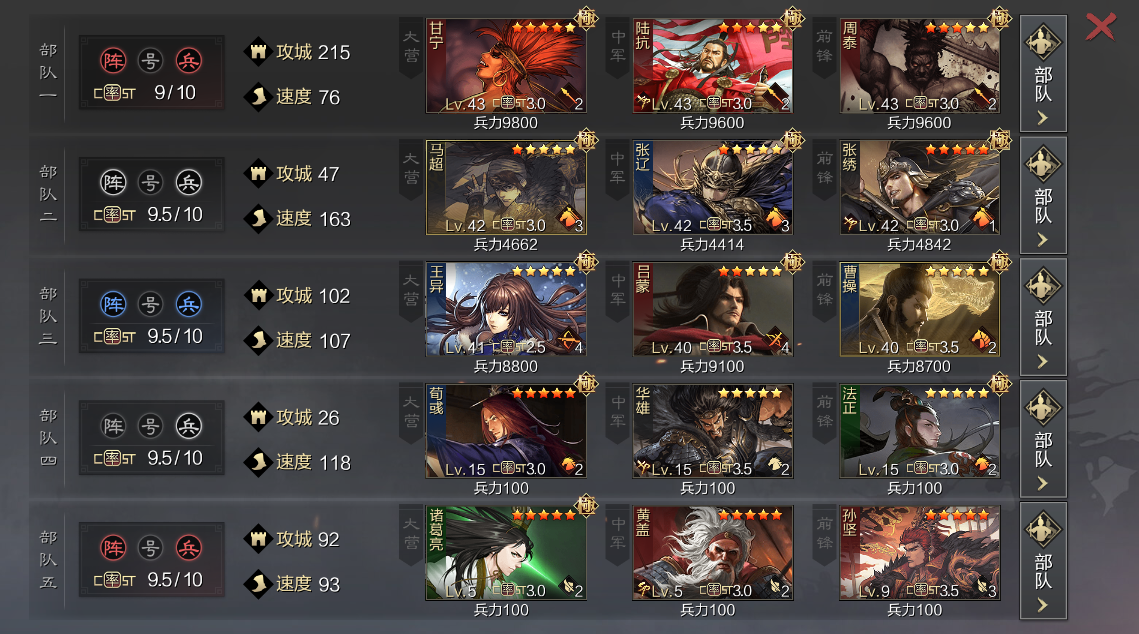Click the red 兵 icon in 部队五

(x=188, y=548)
